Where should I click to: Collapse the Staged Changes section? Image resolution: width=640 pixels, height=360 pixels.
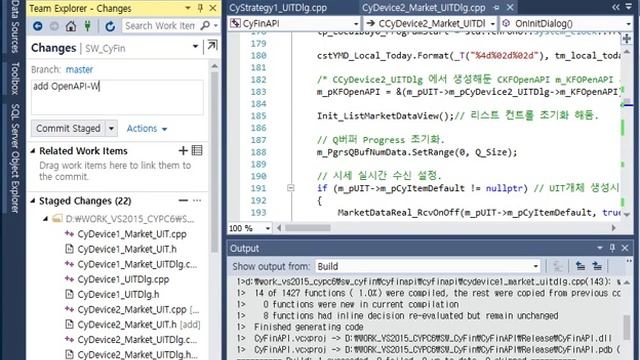tap(33, 201)
